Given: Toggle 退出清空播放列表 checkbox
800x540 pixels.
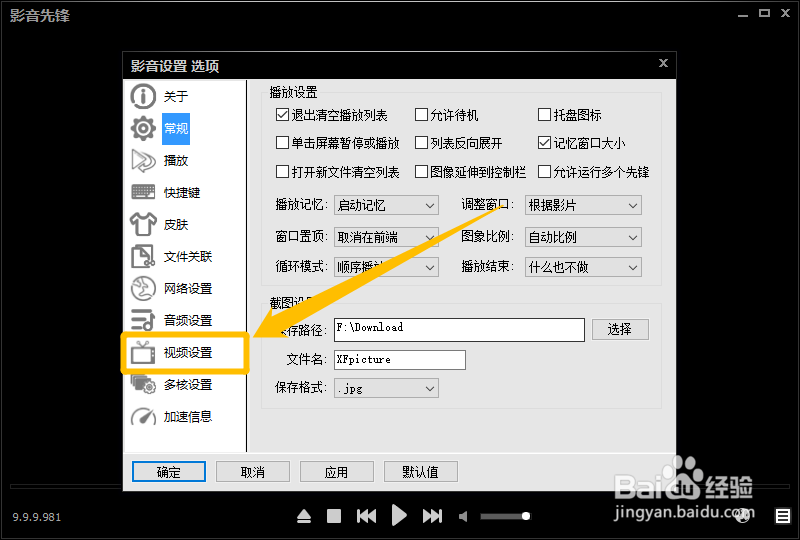Looking at the screenshot, I should click(282, 115).
